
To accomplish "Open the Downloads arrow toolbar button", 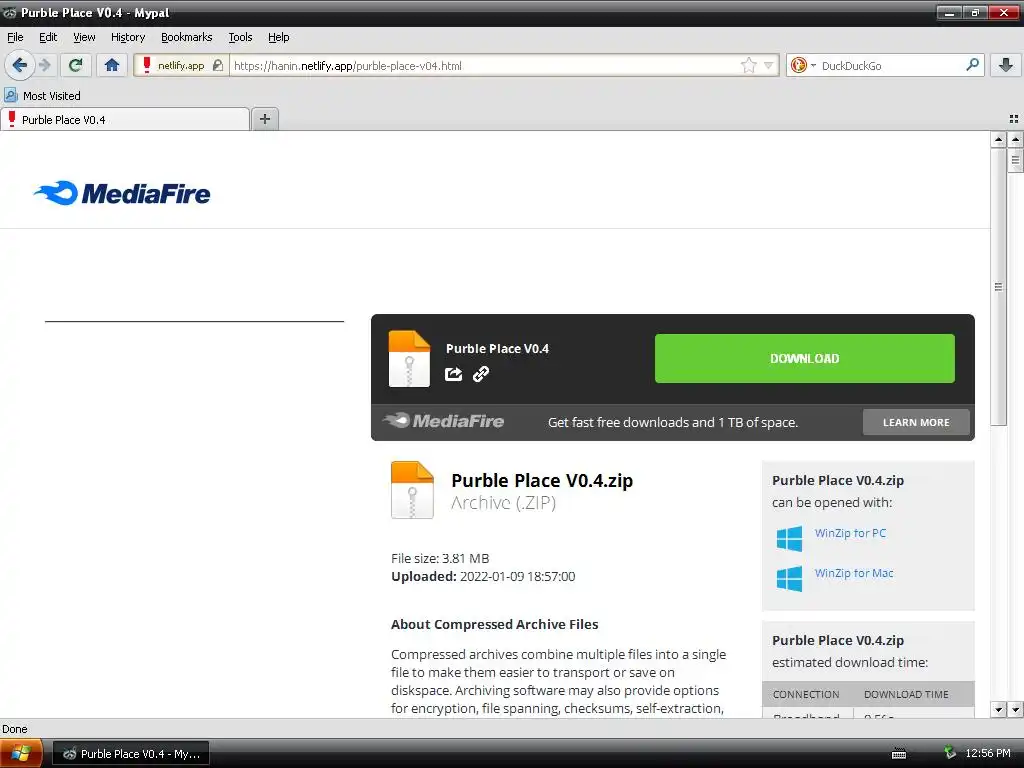I will (1006, 65).
